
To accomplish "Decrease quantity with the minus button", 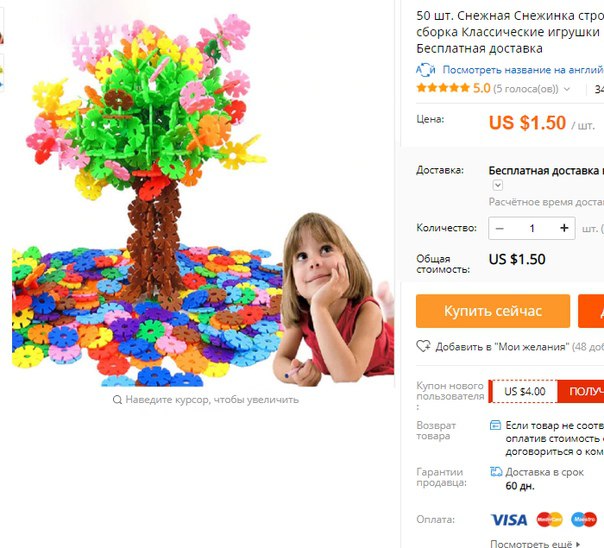I will 500,228.
